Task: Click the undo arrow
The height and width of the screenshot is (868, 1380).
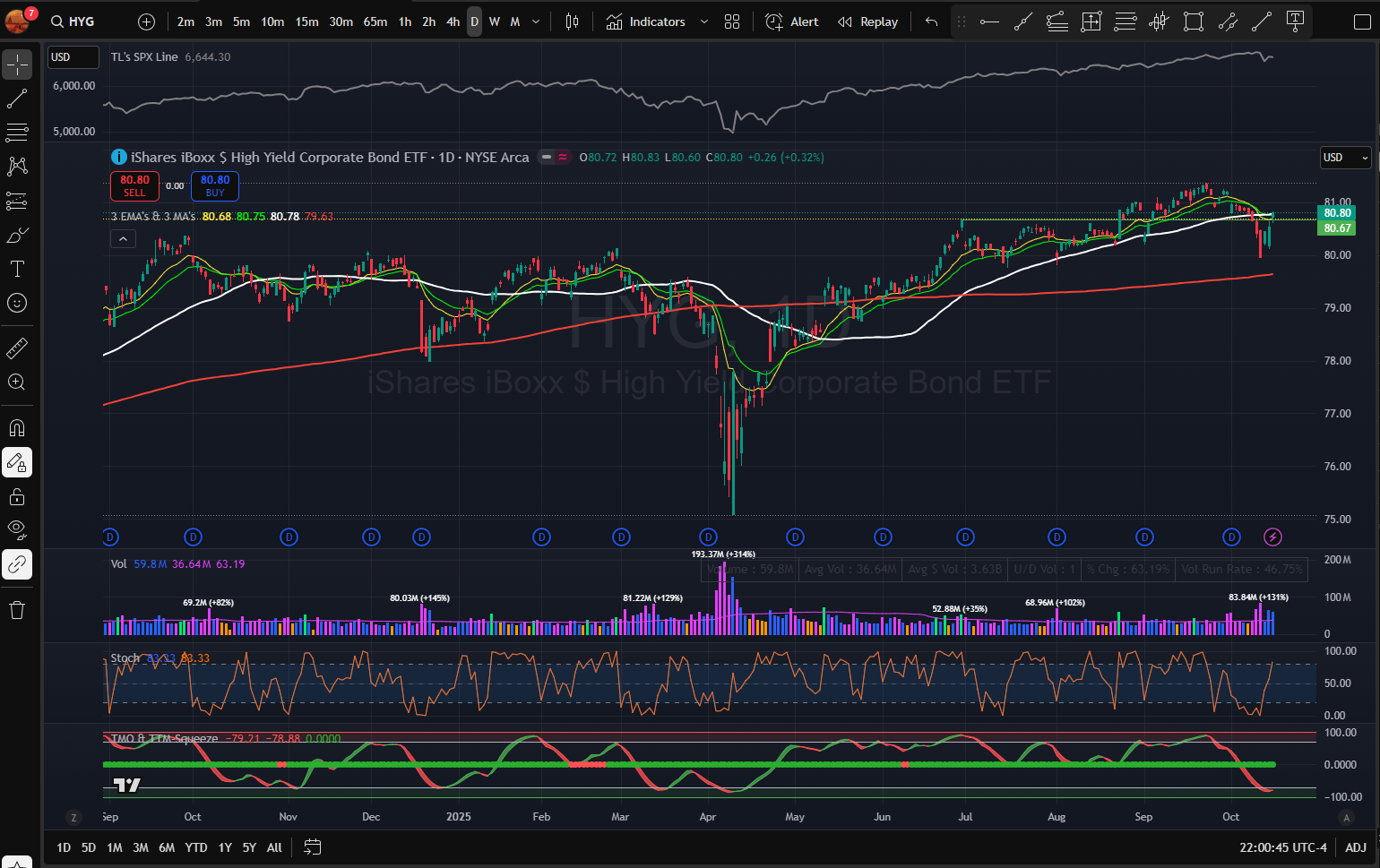Action: (931, 21)
